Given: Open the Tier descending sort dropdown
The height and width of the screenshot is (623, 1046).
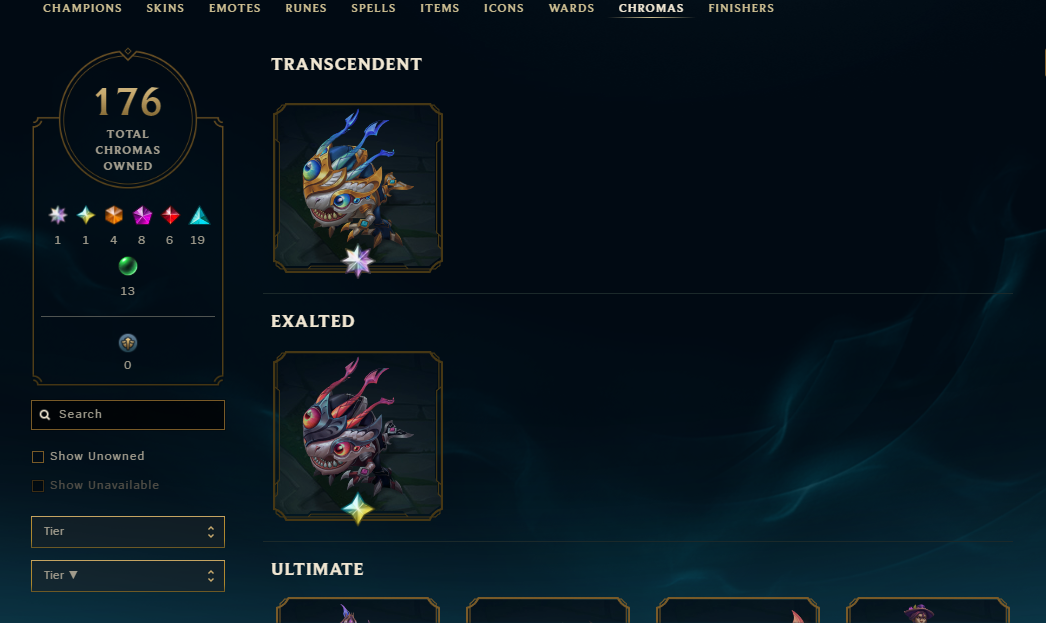Looking at the screenshot, I should (127, 576).
